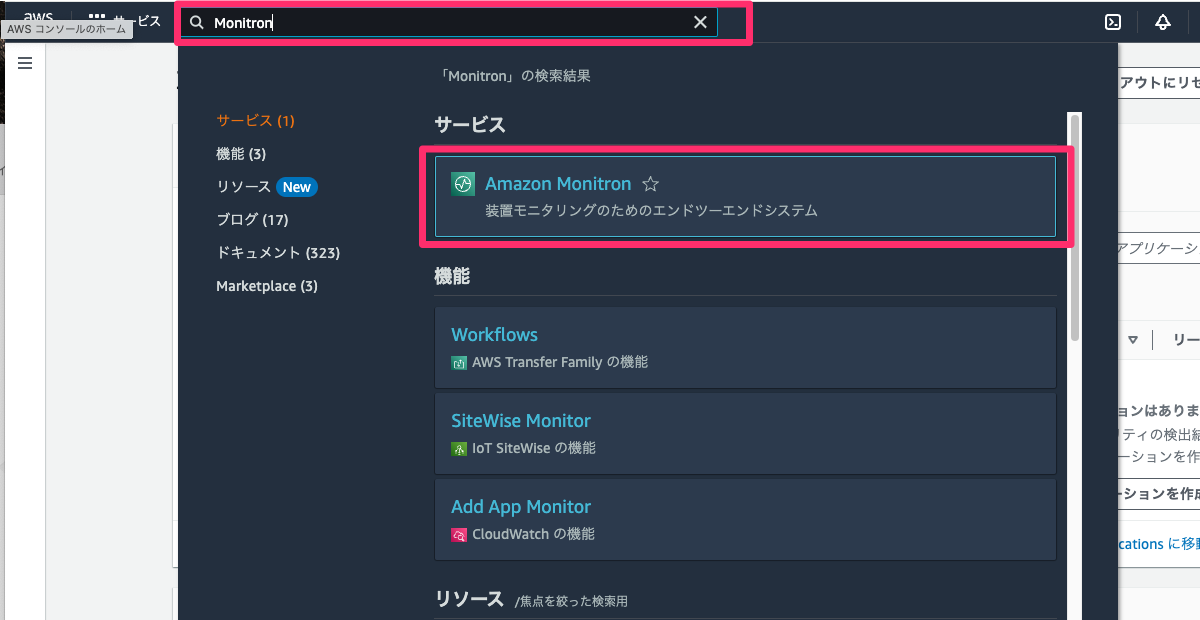Click the 装置モニタリング description text

pos(651,211)
